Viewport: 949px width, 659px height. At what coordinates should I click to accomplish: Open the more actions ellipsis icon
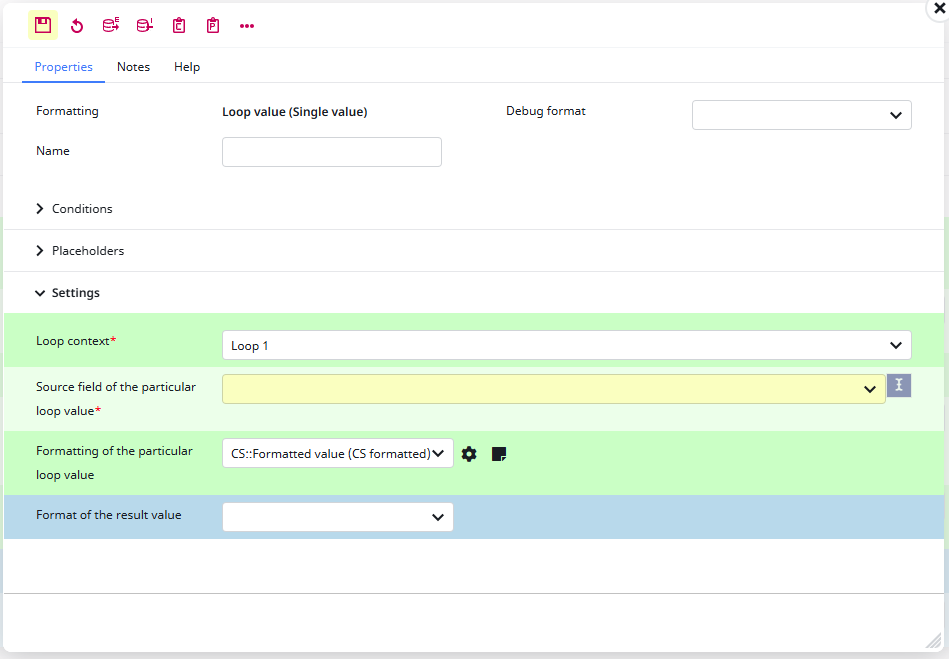click(x=246, y=25)
